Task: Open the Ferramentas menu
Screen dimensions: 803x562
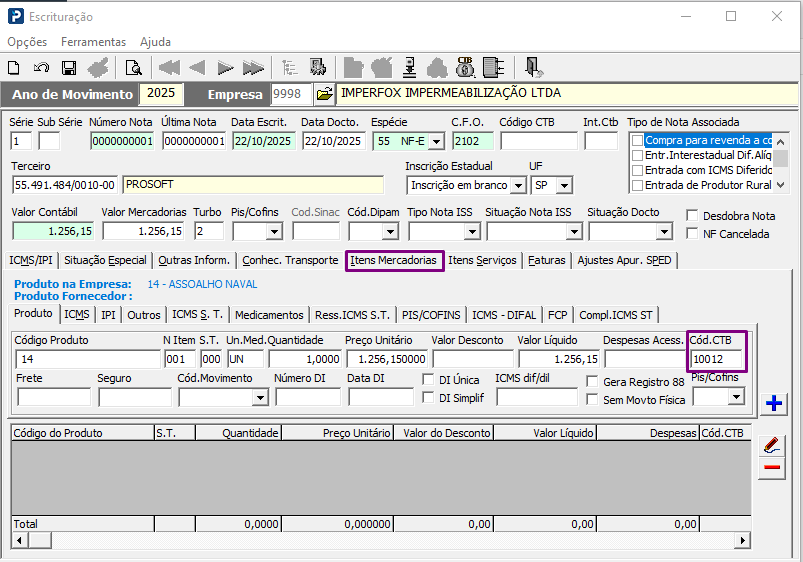Action: [93, 42]
